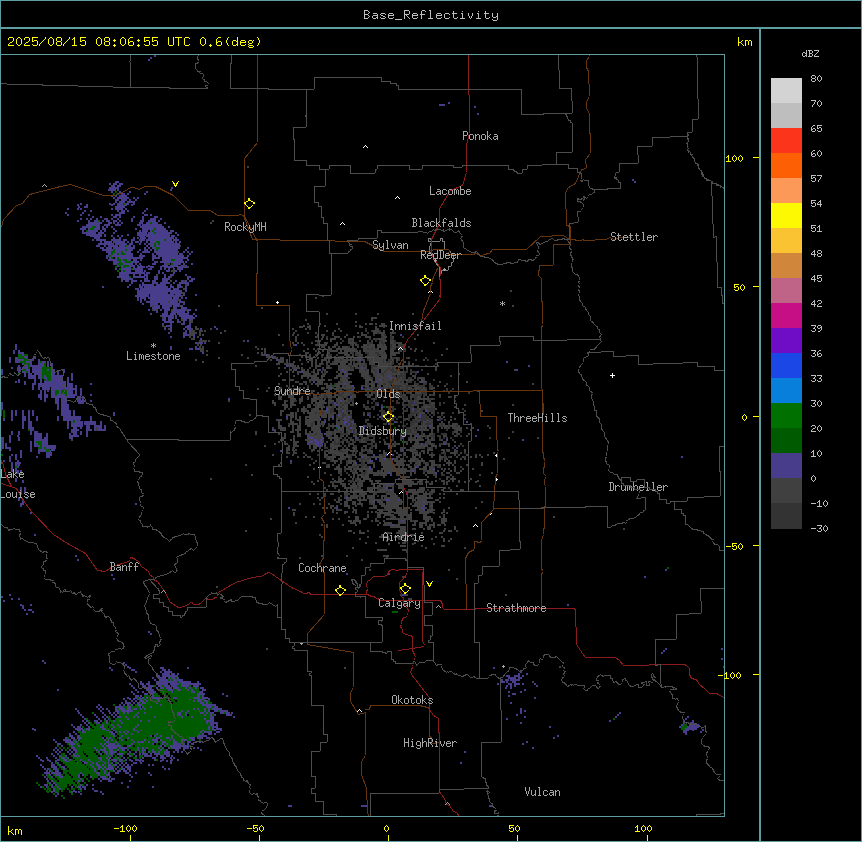Click the km unit label at top right

pos(744,42)
